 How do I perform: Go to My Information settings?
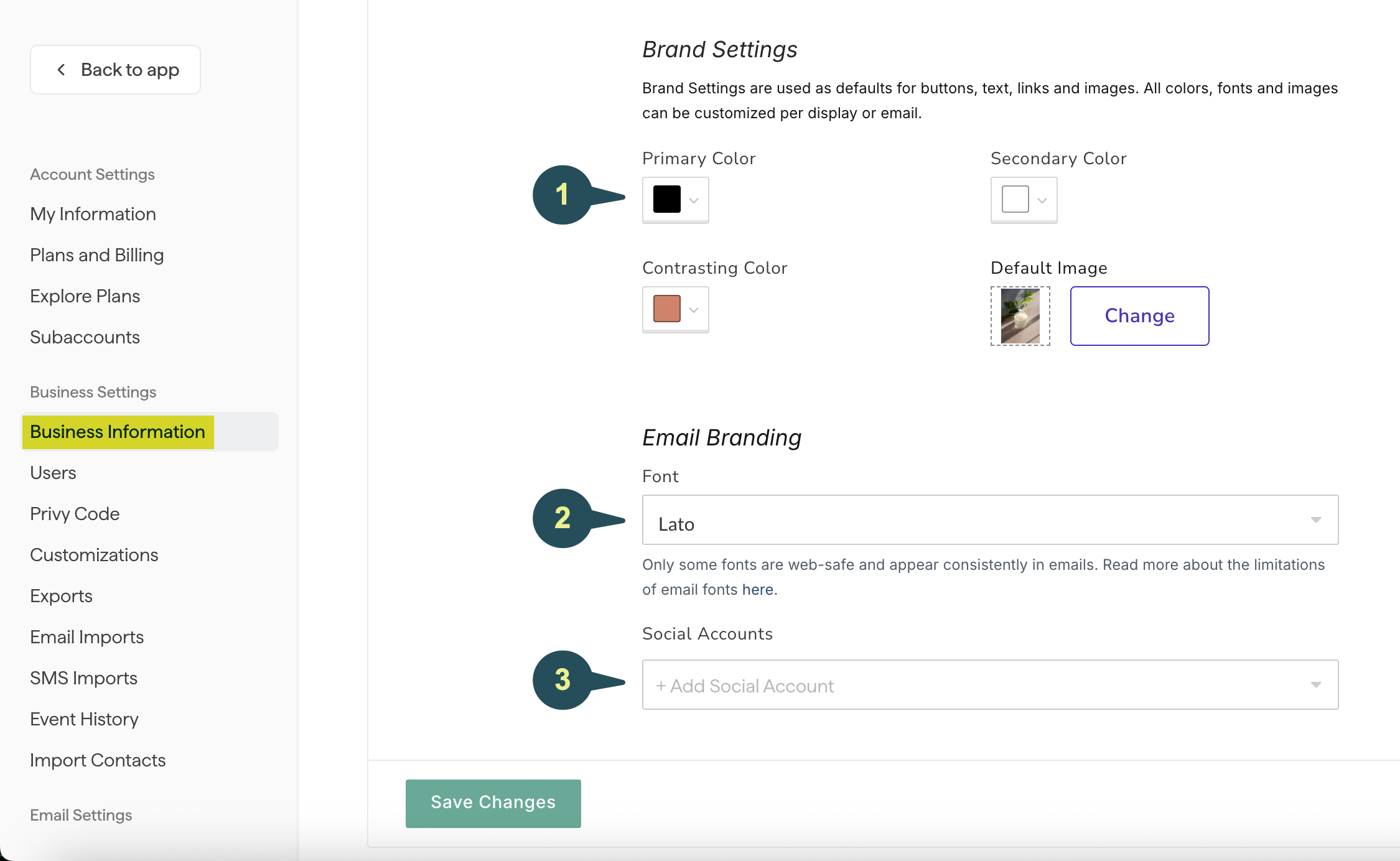92,213
